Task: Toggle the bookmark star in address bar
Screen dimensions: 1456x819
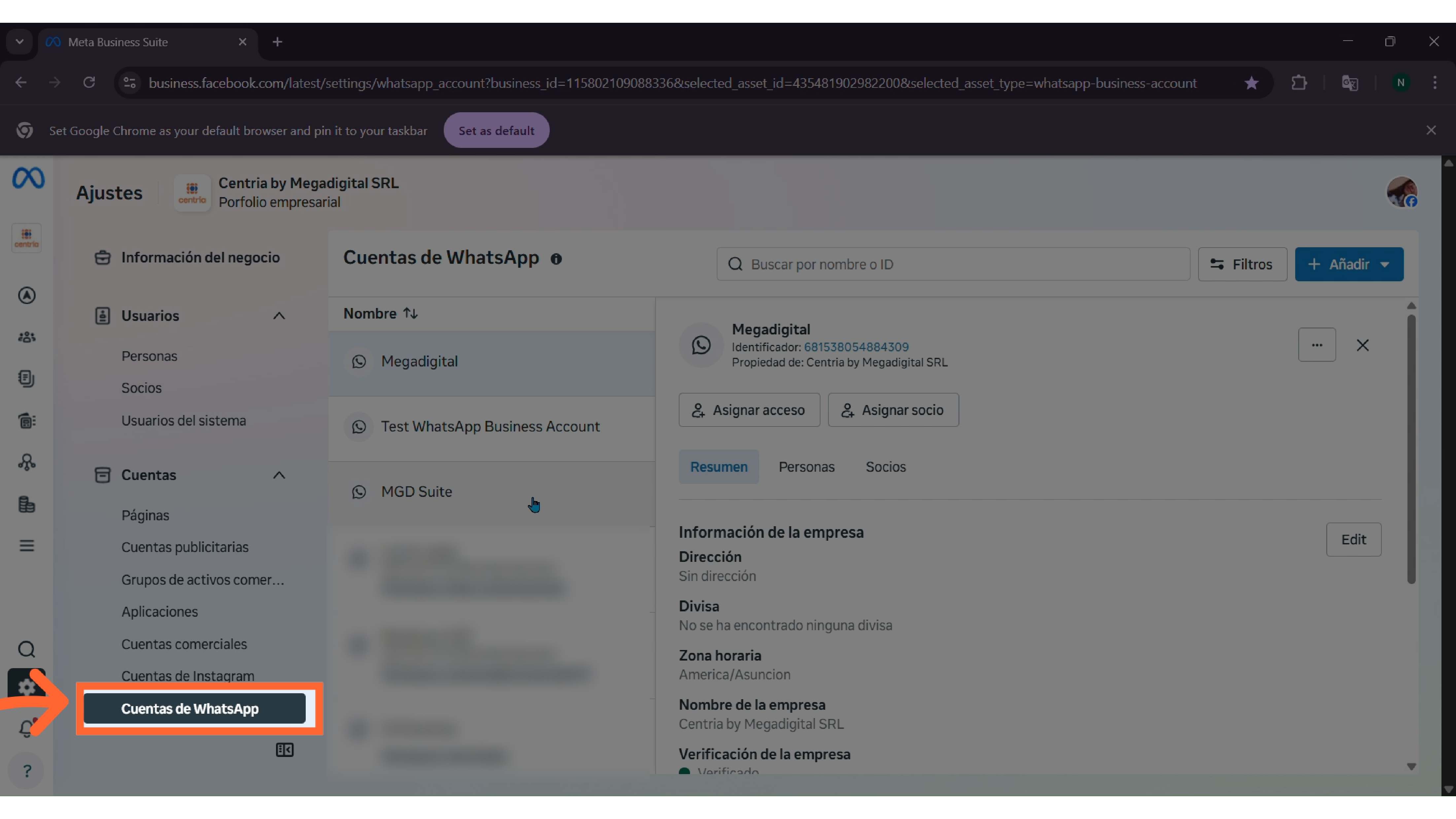Action: [1251, 83]
